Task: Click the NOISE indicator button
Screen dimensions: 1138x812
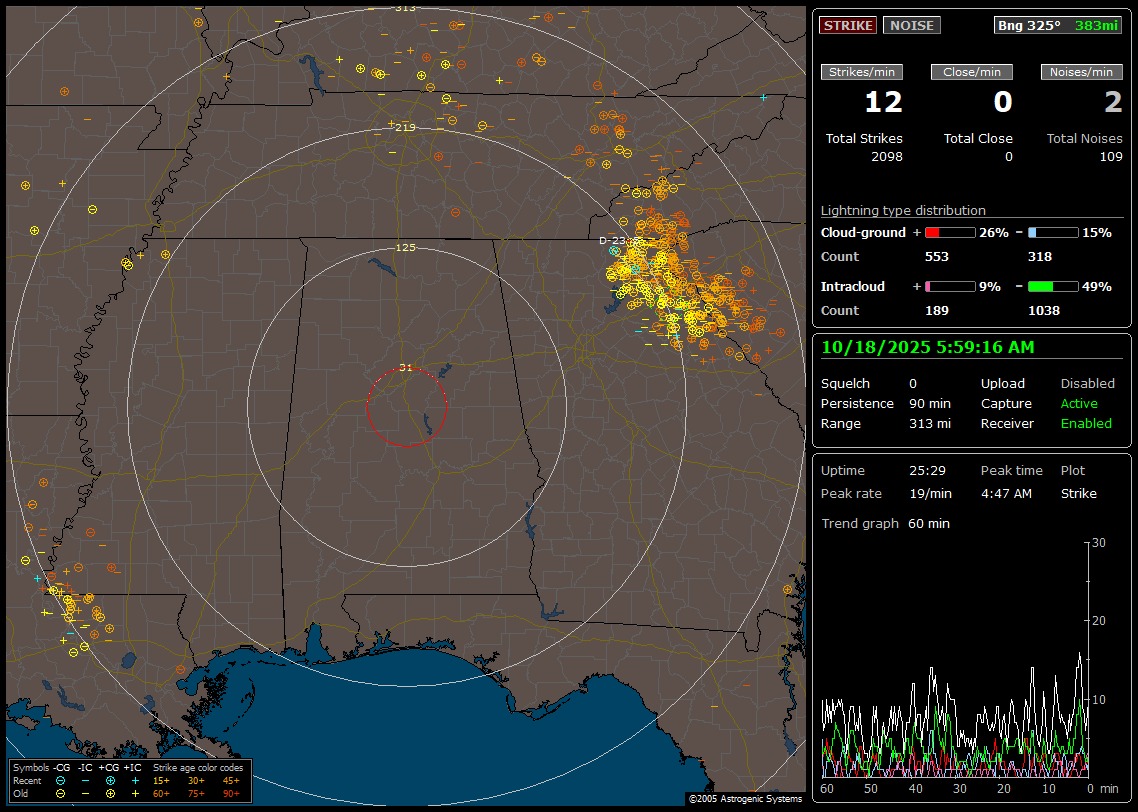Action: coord(911,26)
